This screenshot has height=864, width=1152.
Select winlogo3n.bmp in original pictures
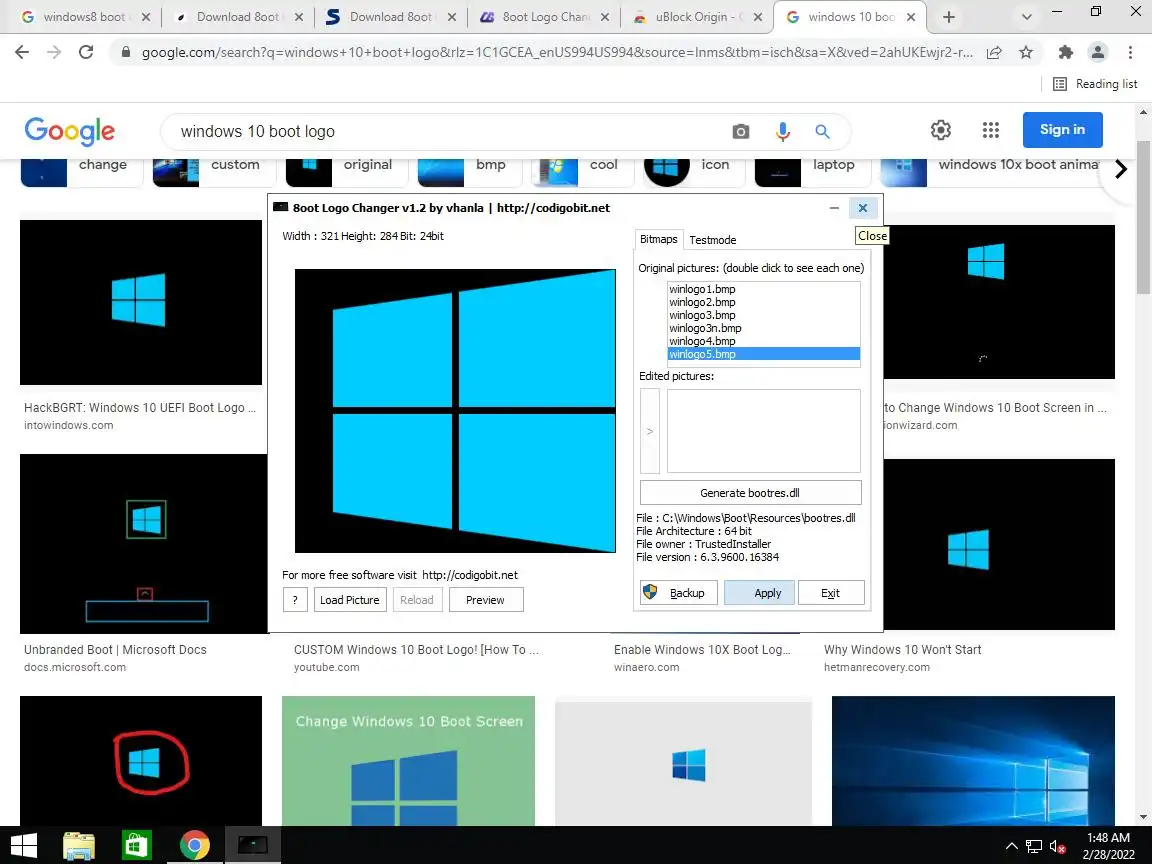[x=763, y=328]
